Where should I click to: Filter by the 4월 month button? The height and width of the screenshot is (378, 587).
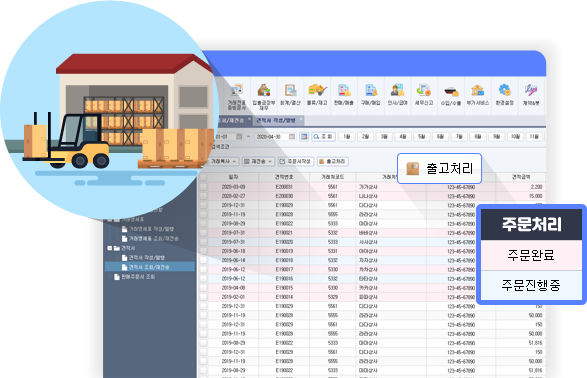tap(403, 137)
